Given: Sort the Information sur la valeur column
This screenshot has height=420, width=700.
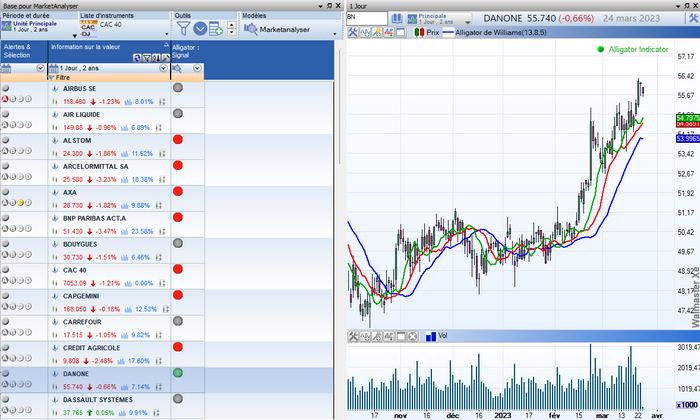Looking at the screenshot, I should (156, 58).
